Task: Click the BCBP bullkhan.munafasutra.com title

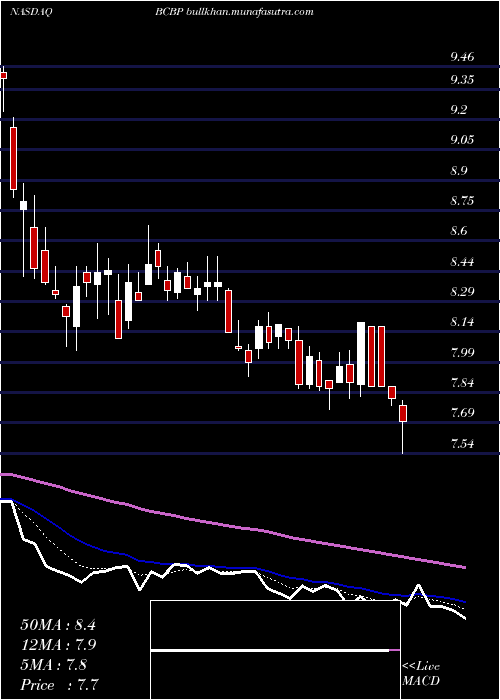Action: pos(234,12)
